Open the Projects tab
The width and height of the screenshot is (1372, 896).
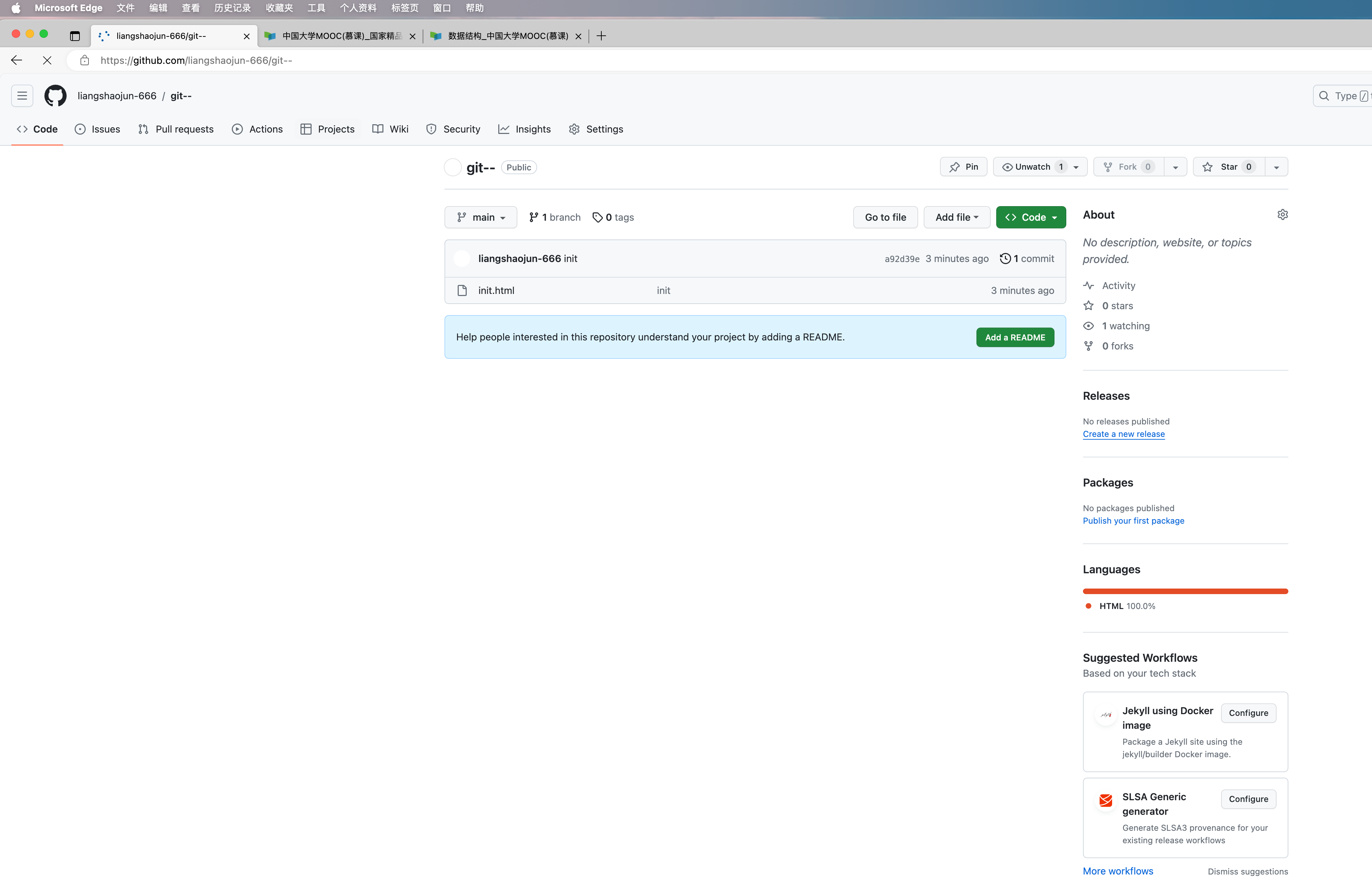[x=328, y=129]
